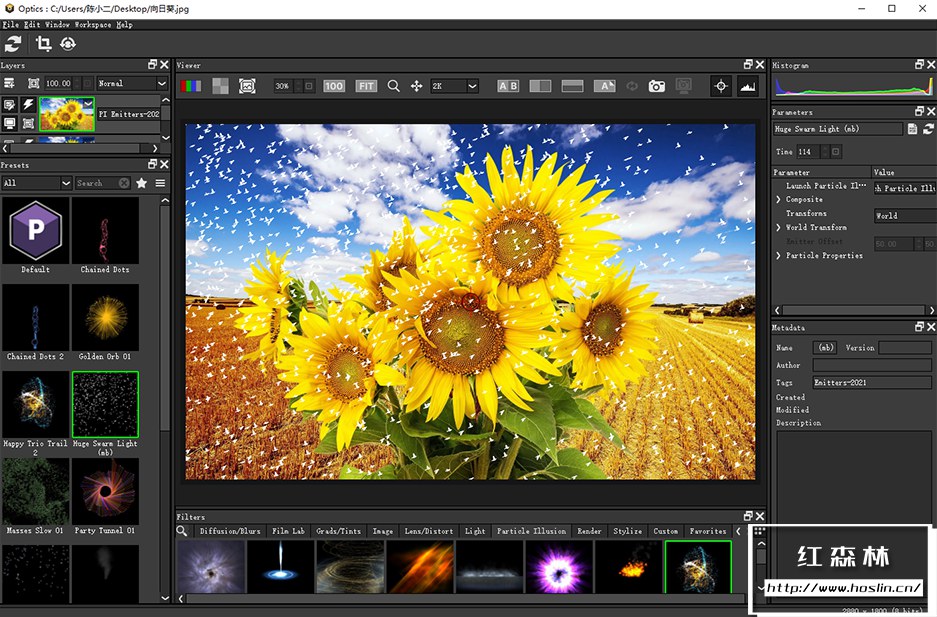Open the Normal blend mode dropdown
The image size is (937, 617).
pos(132,84)
